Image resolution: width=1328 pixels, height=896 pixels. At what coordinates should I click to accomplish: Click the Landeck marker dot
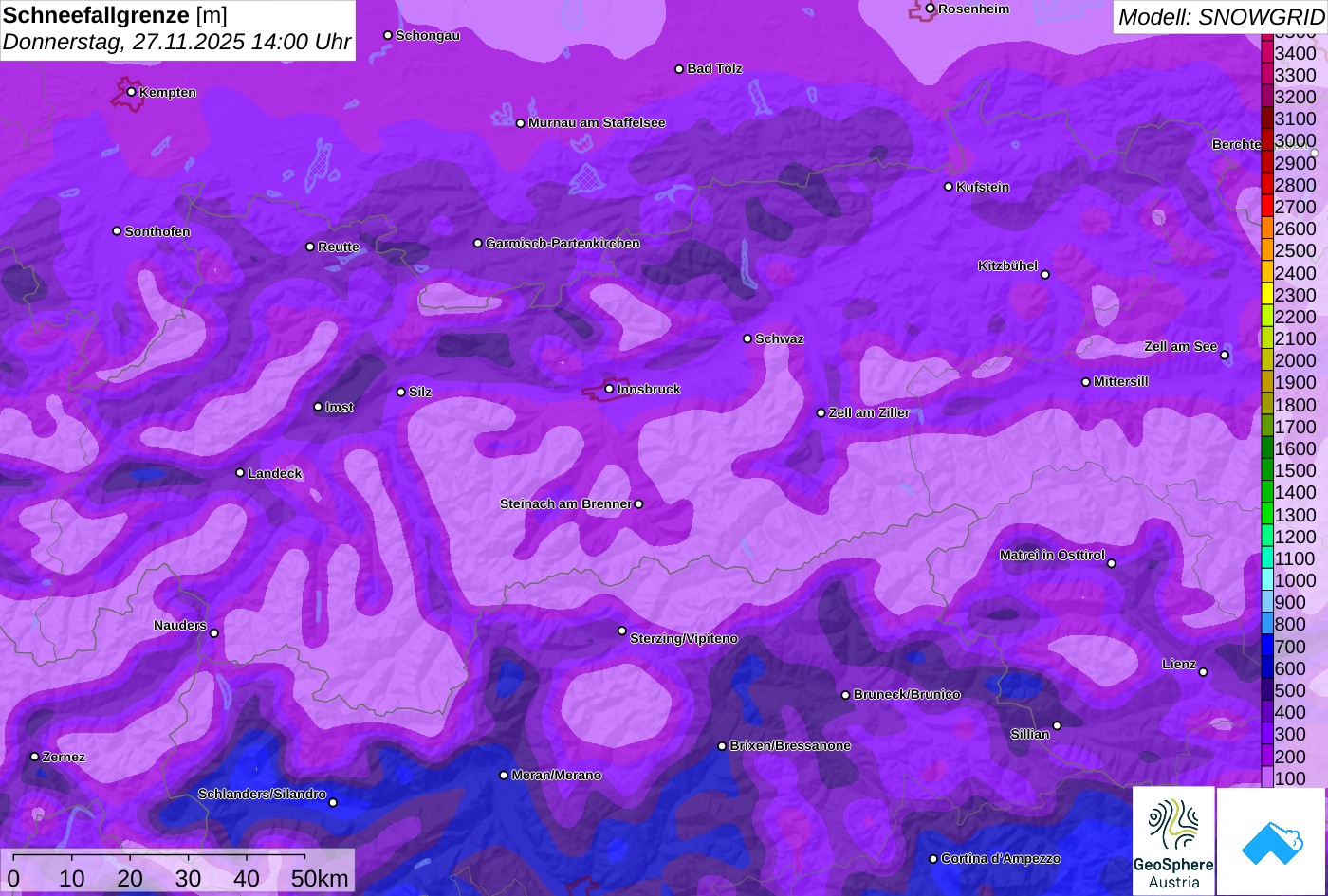(240, 473)
